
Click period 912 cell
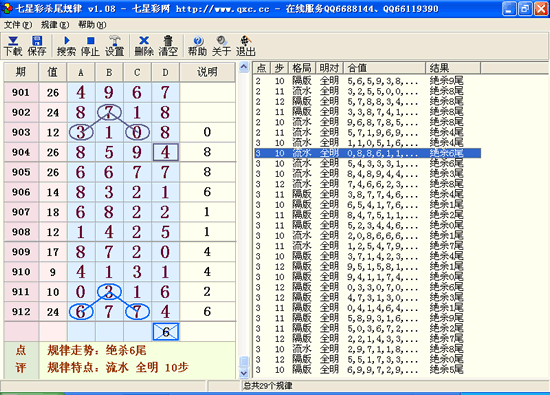21,312
